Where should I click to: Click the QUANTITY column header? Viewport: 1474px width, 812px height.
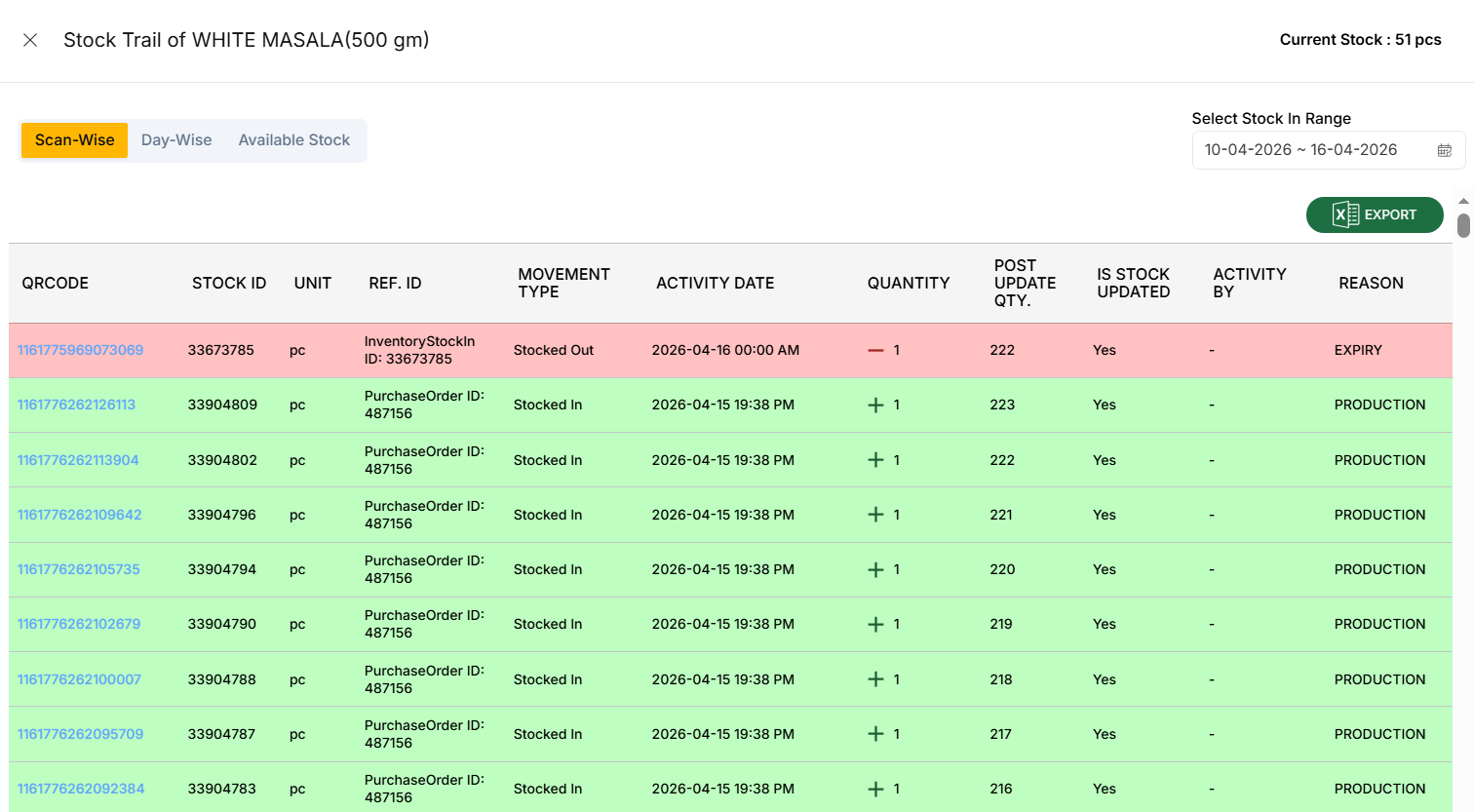[908, 283]
